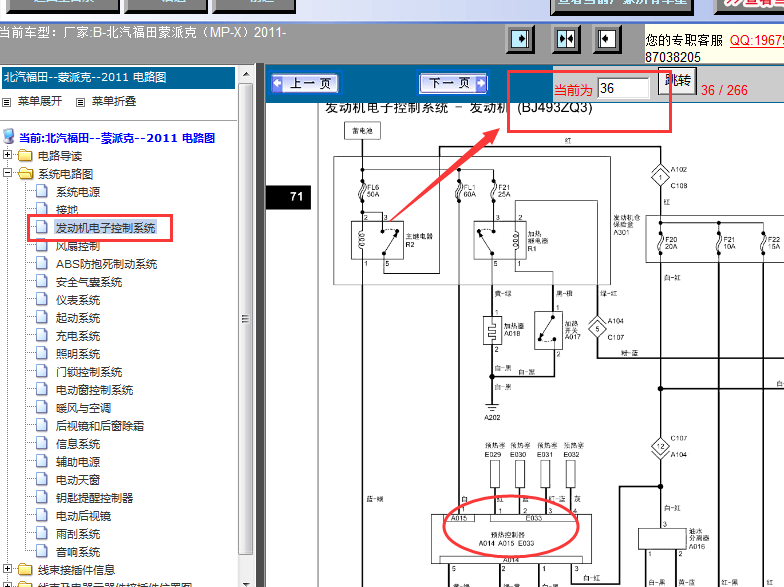Open 雨刮系统 entry
This screenshot has width=784, height=587.
78,534
